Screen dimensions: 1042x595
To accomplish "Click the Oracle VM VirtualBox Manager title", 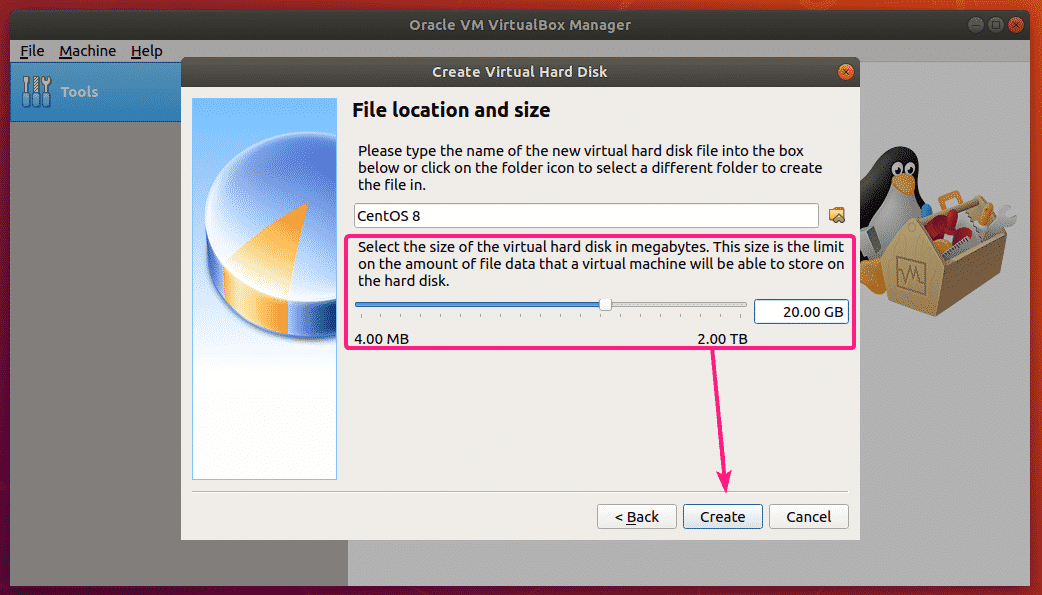I will click(x=520, y=25).
